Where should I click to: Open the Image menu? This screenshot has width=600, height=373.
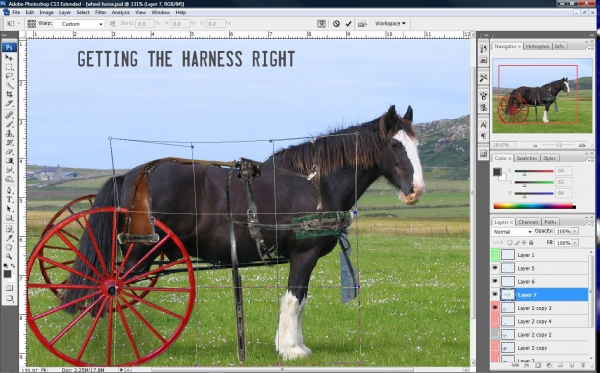(46, 12)
